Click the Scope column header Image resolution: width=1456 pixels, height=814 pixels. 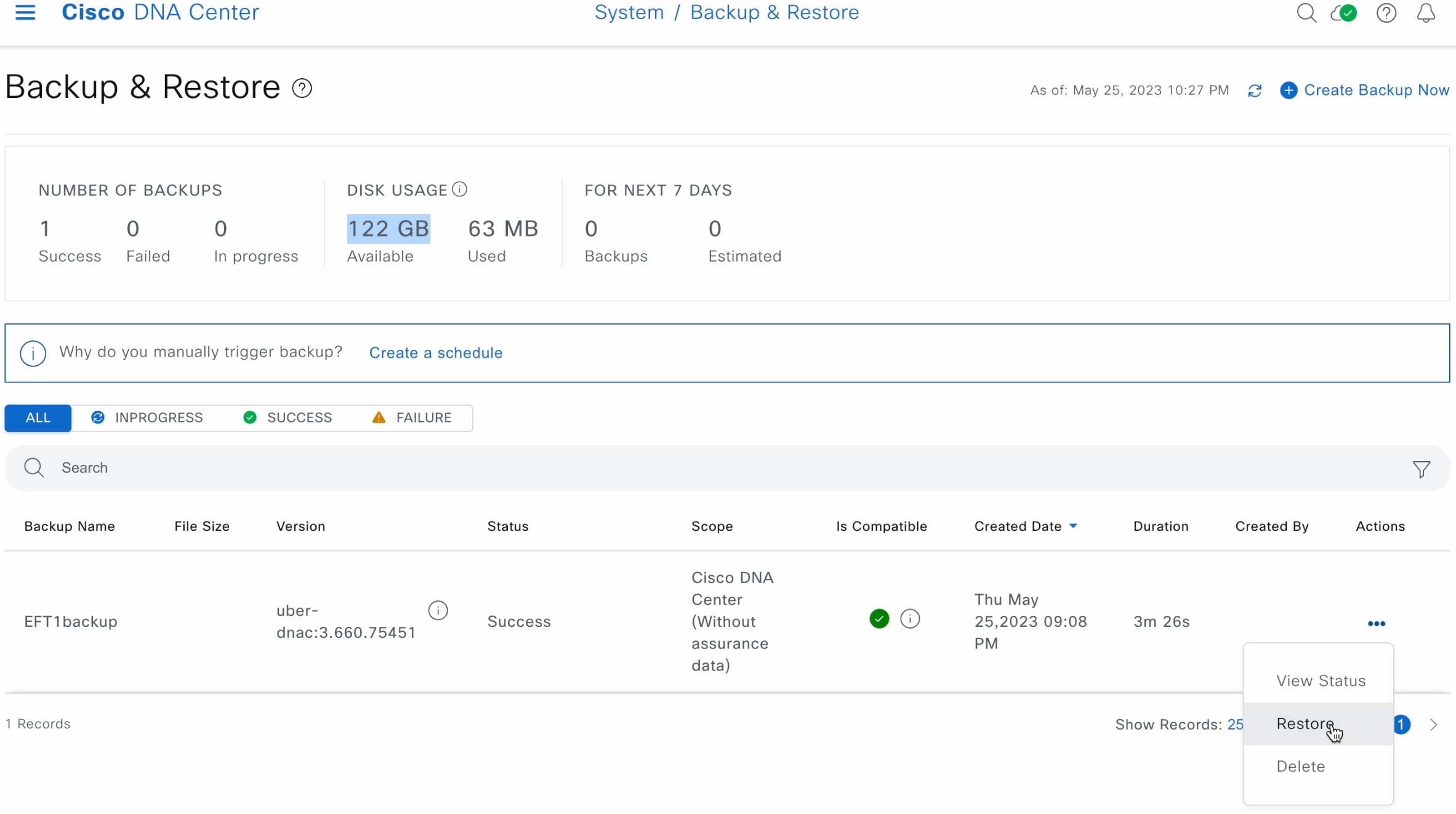tap(712, 526)
